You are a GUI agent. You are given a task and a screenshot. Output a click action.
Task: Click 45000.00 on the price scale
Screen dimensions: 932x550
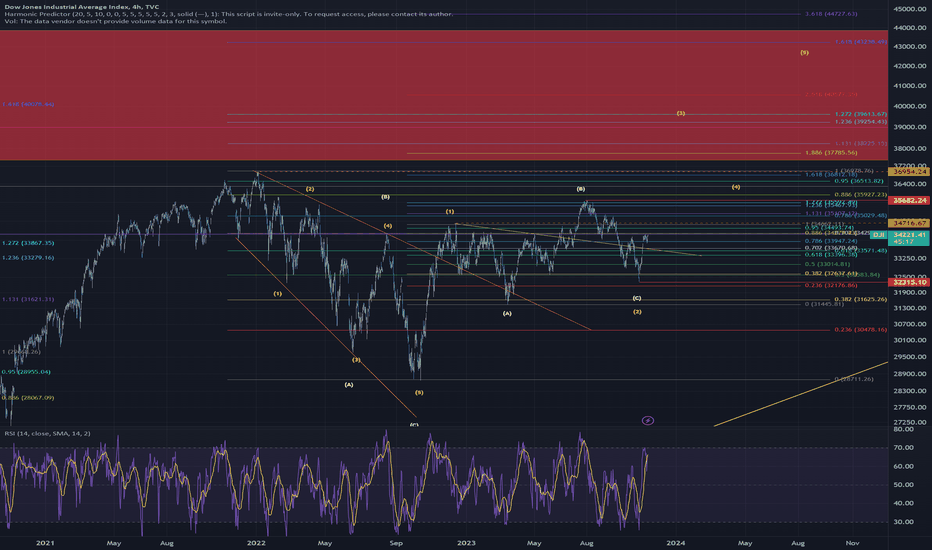pos(910,9)
